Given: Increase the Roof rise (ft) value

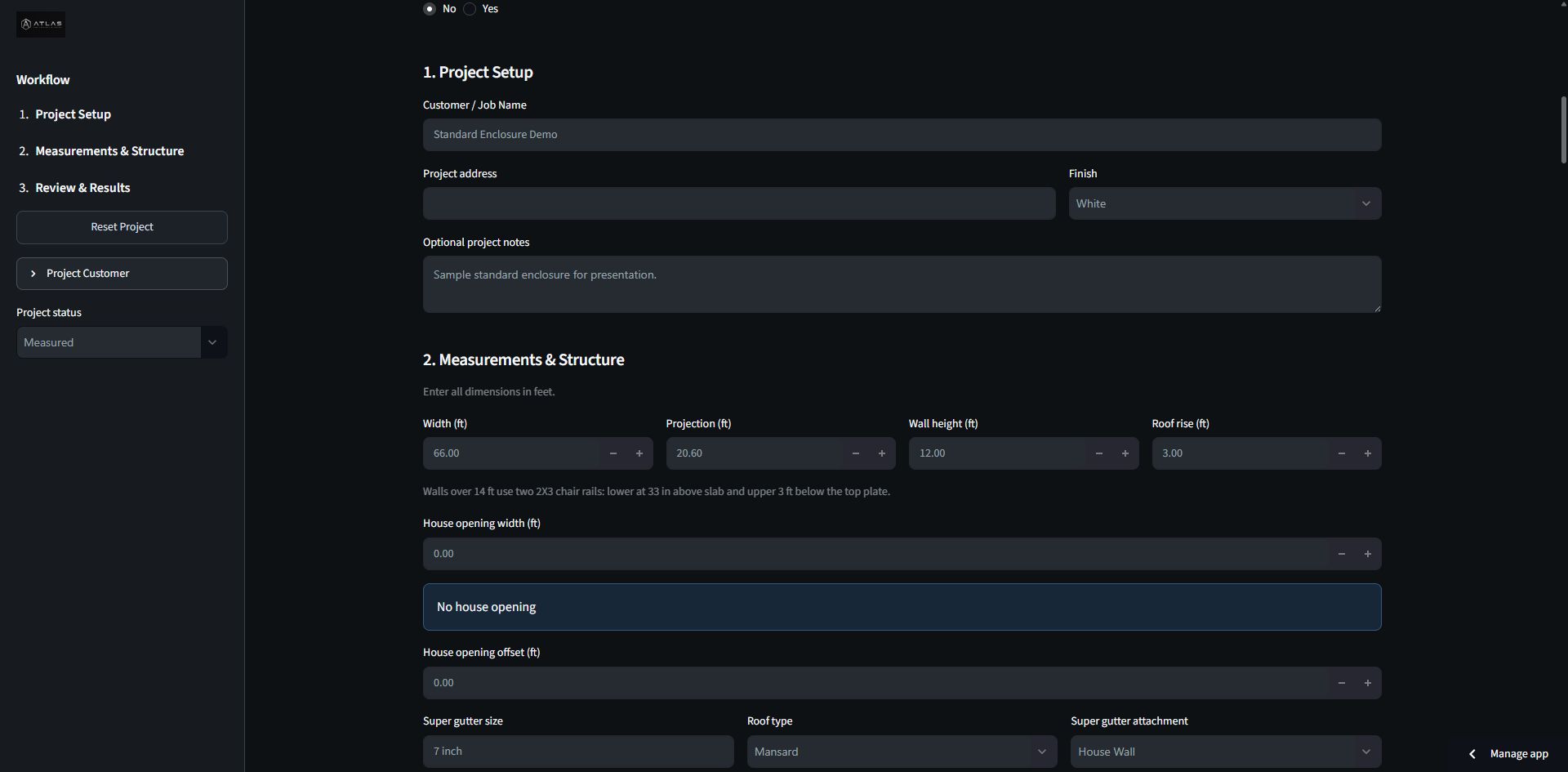Looking at the screenshot, I should click(x=1368, y=453).
